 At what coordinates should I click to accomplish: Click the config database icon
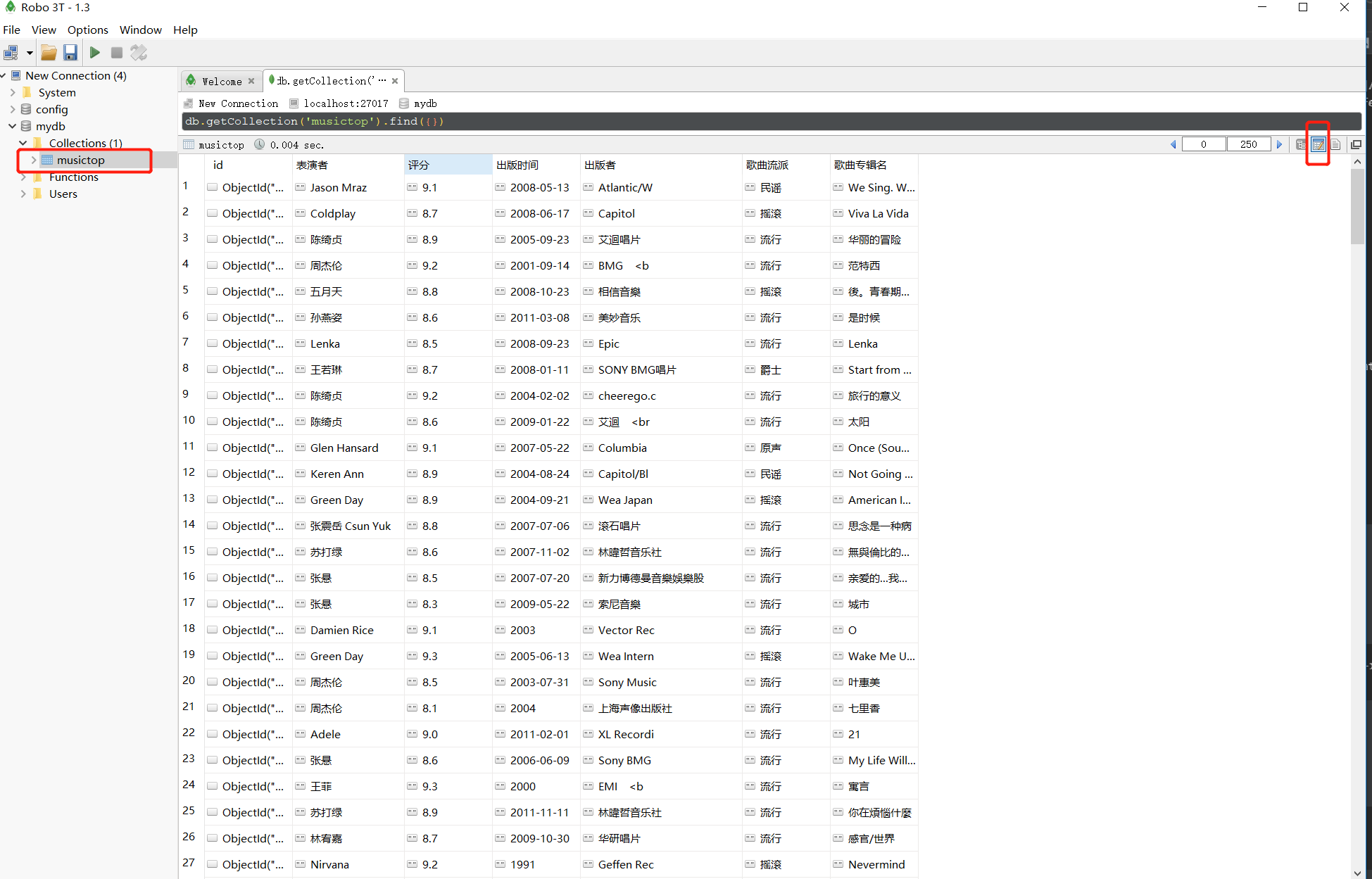coord(26,109)
